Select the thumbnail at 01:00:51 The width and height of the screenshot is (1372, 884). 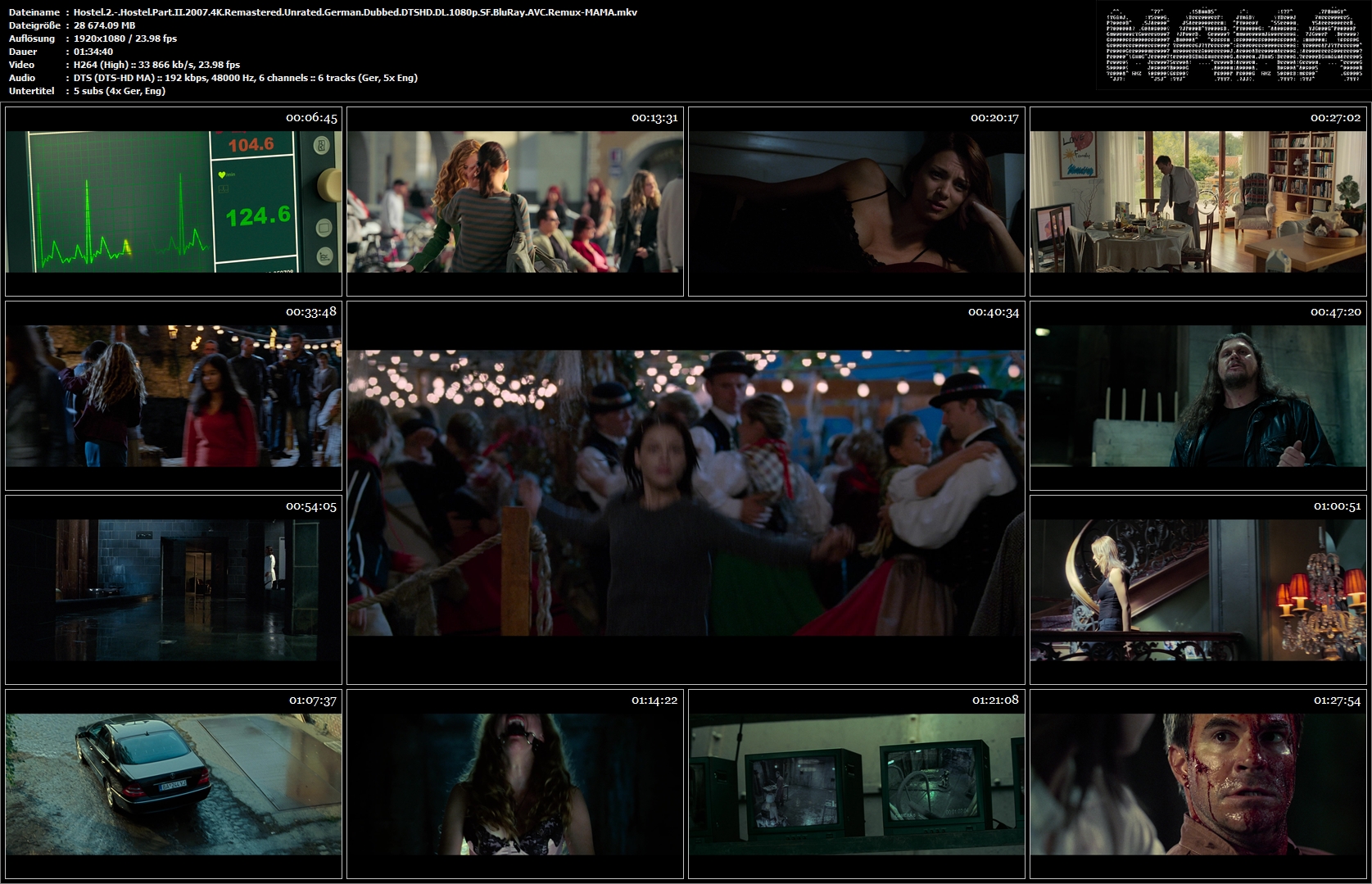point(1198,590)
